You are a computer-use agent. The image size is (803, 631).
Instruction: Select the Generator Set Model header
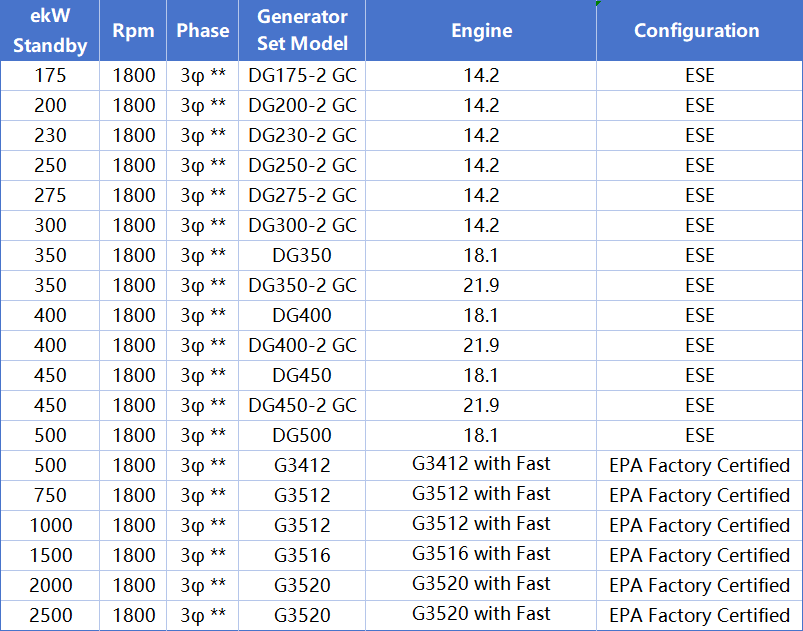[x=302, y=30]
